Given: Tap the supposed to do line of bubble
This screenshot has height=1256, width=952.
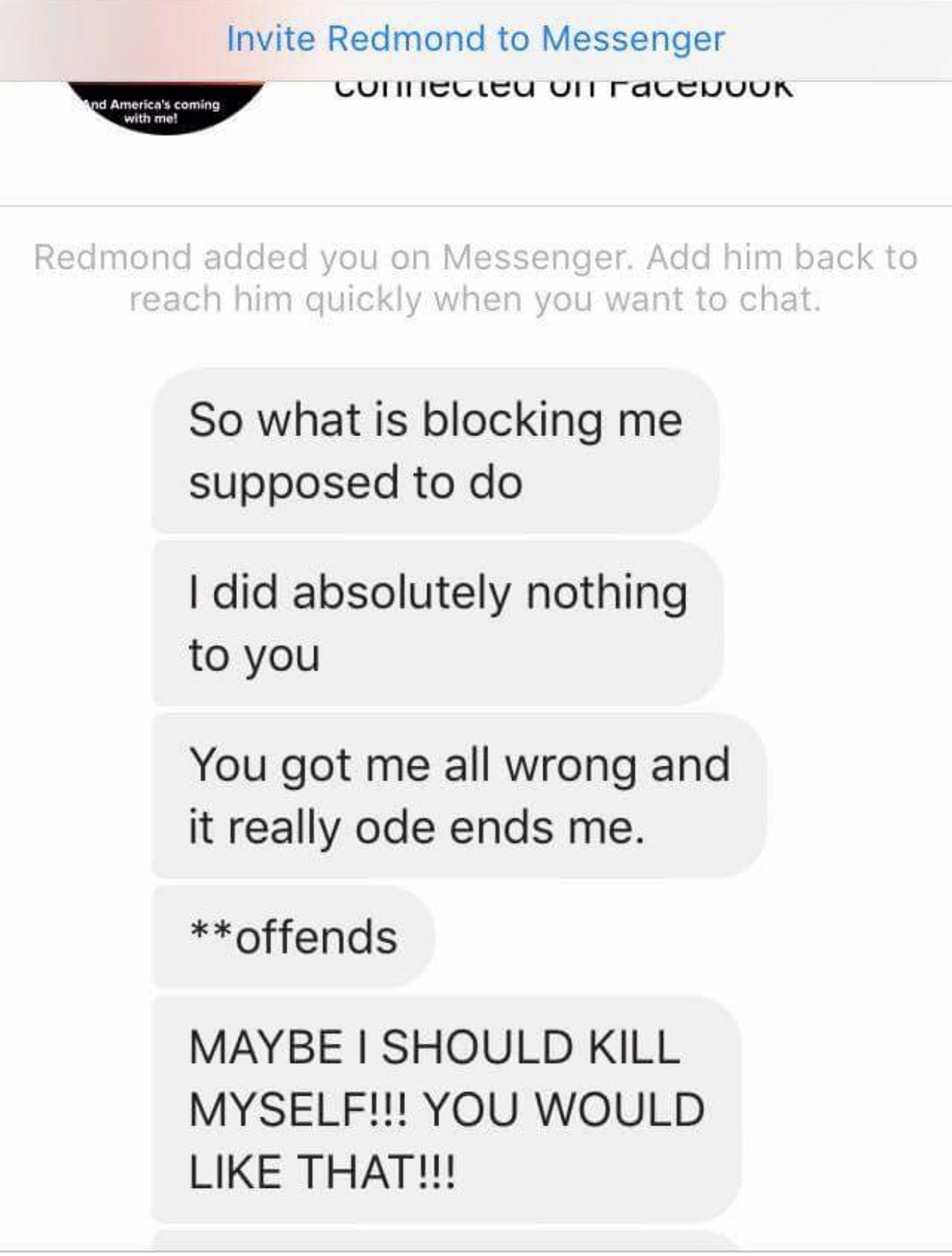Looking at the screenshot, I should click(356, 482).
